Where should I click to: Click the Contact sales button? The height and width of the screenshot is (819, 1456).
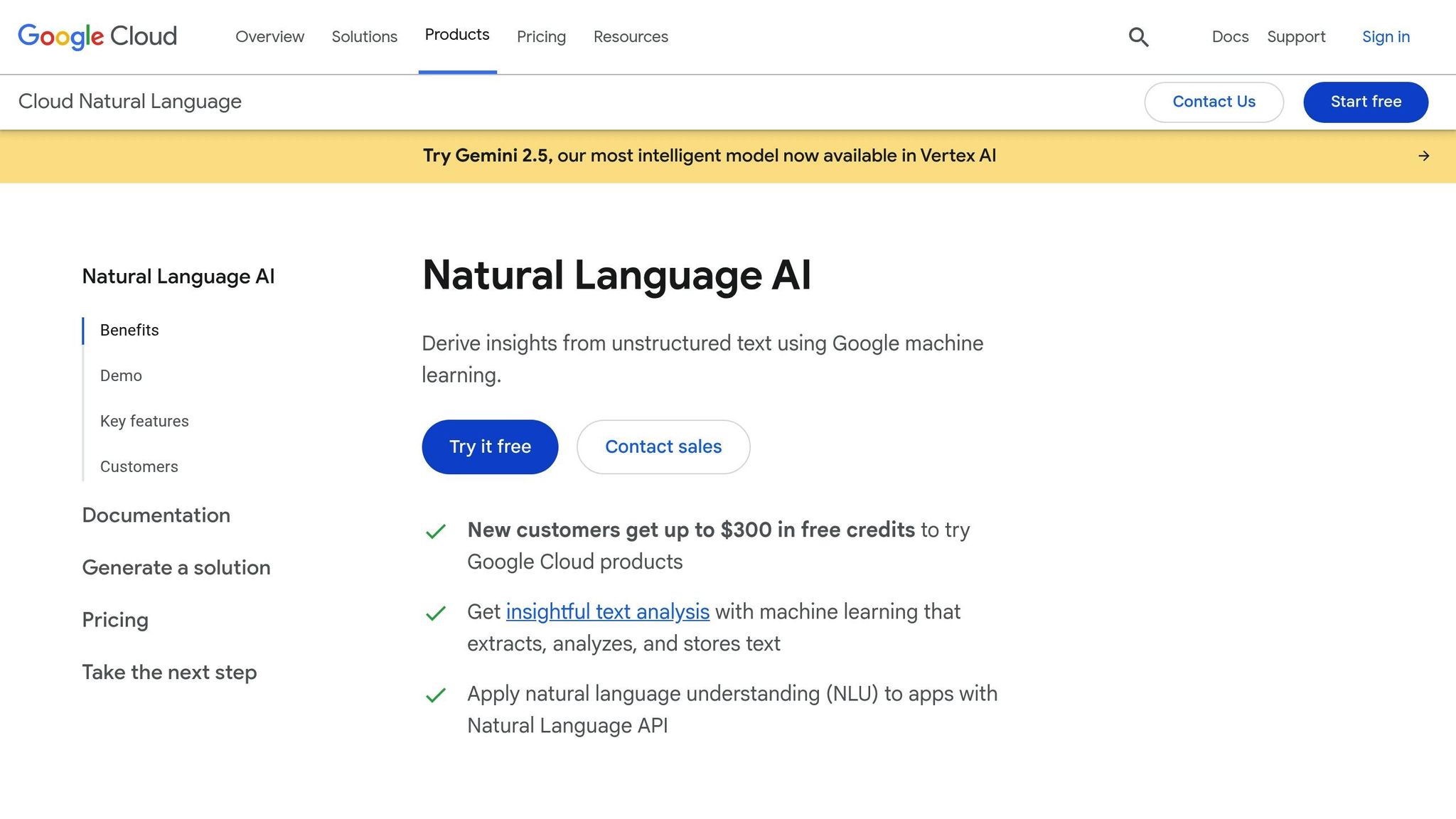[663, 446]
